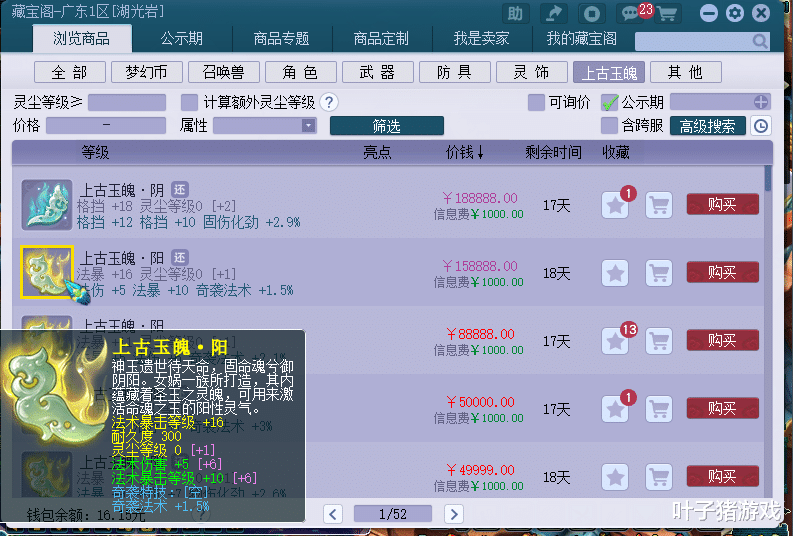Image resolution: width=793 pixels, height=536 pixels.
Task: Favorite the ￥49999.00 item with star
Action: coord(615,477)
